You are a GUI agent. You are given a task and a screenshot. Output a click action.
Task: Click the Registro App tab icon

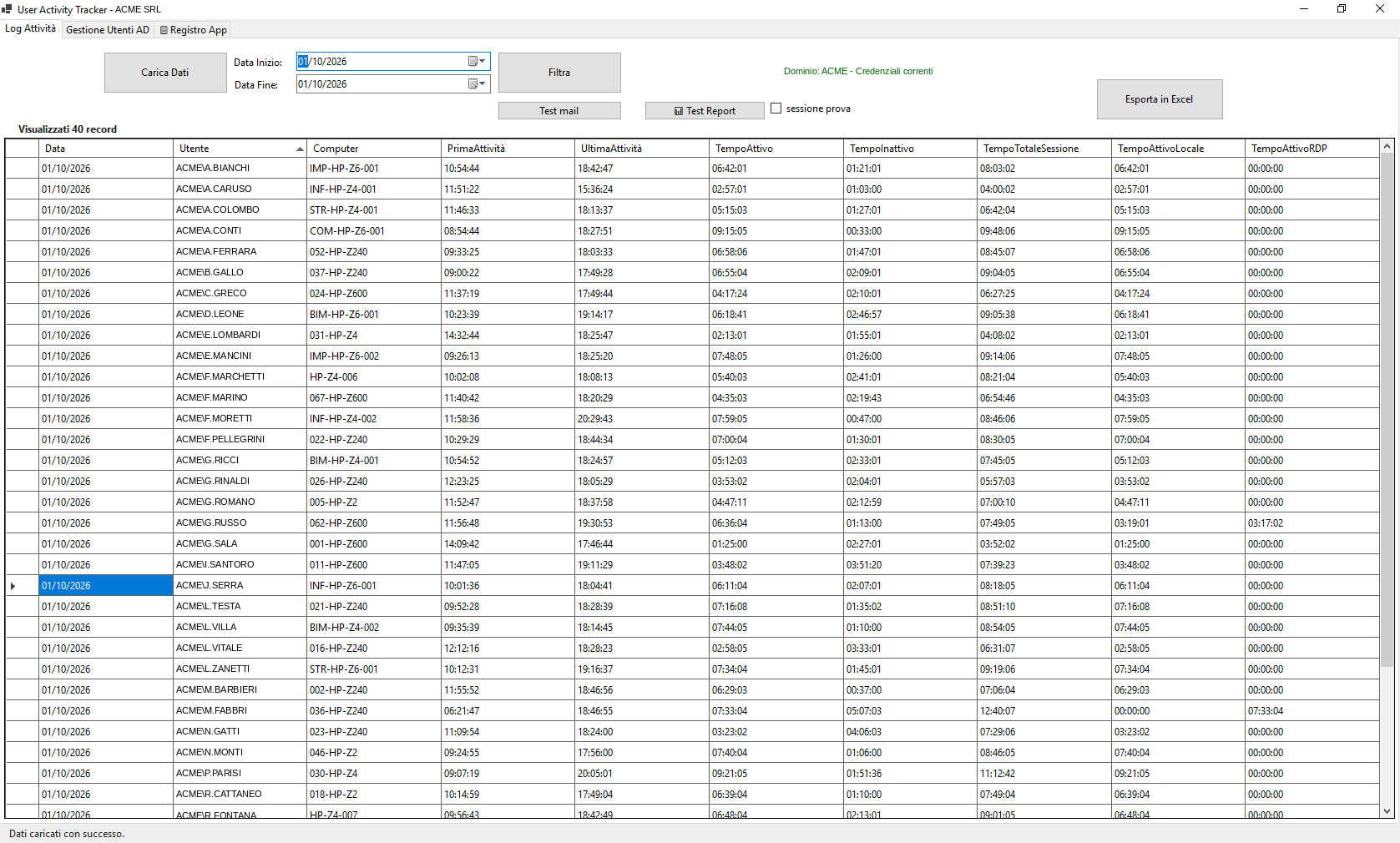coord(164,30)
